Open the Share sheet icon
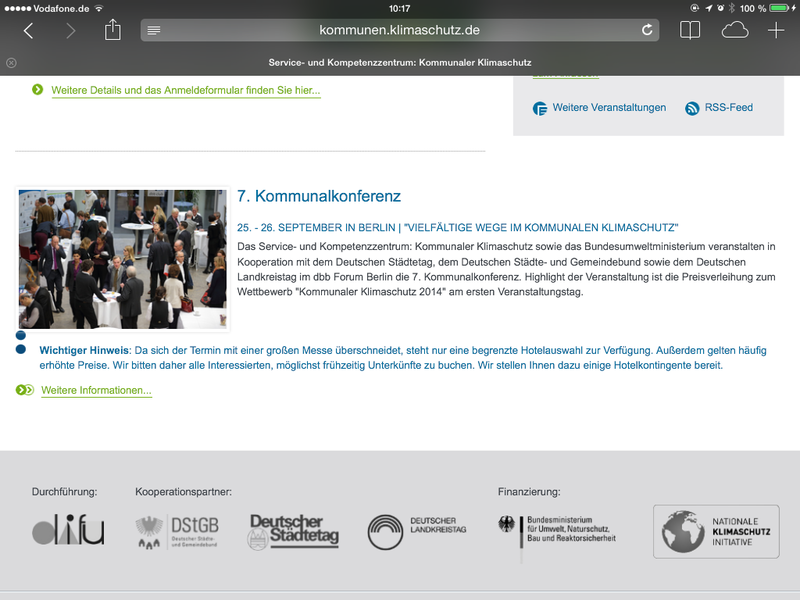 pos(113,30)
